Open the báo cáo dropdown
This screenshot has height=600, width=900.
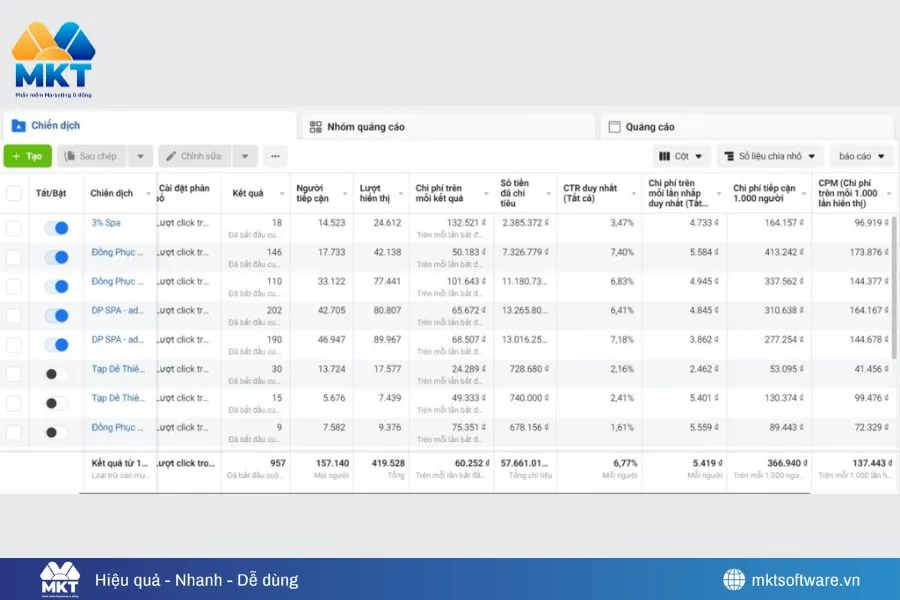[x=858, y=156]
